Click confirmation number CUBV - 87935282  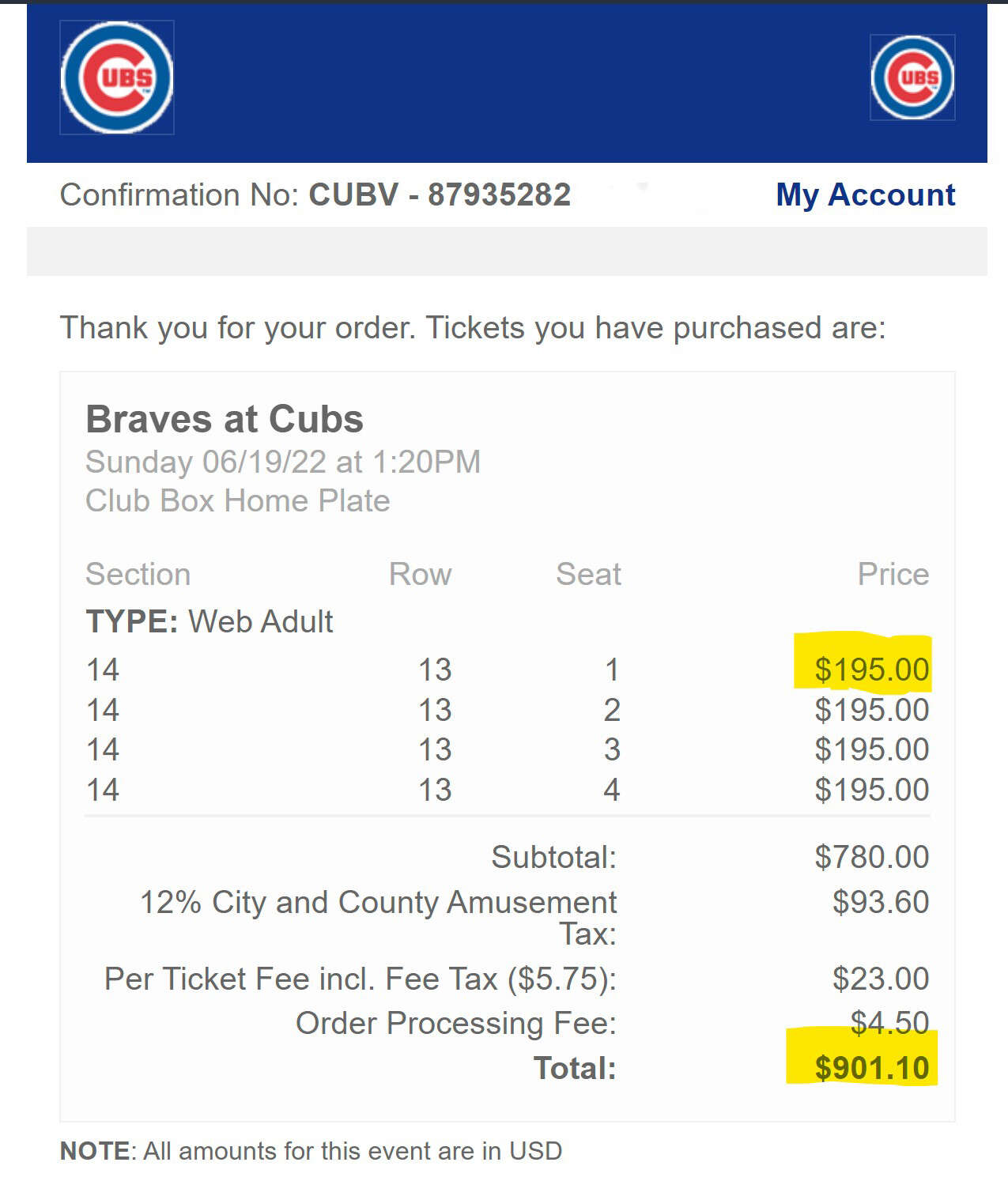[x=440, y=194]
